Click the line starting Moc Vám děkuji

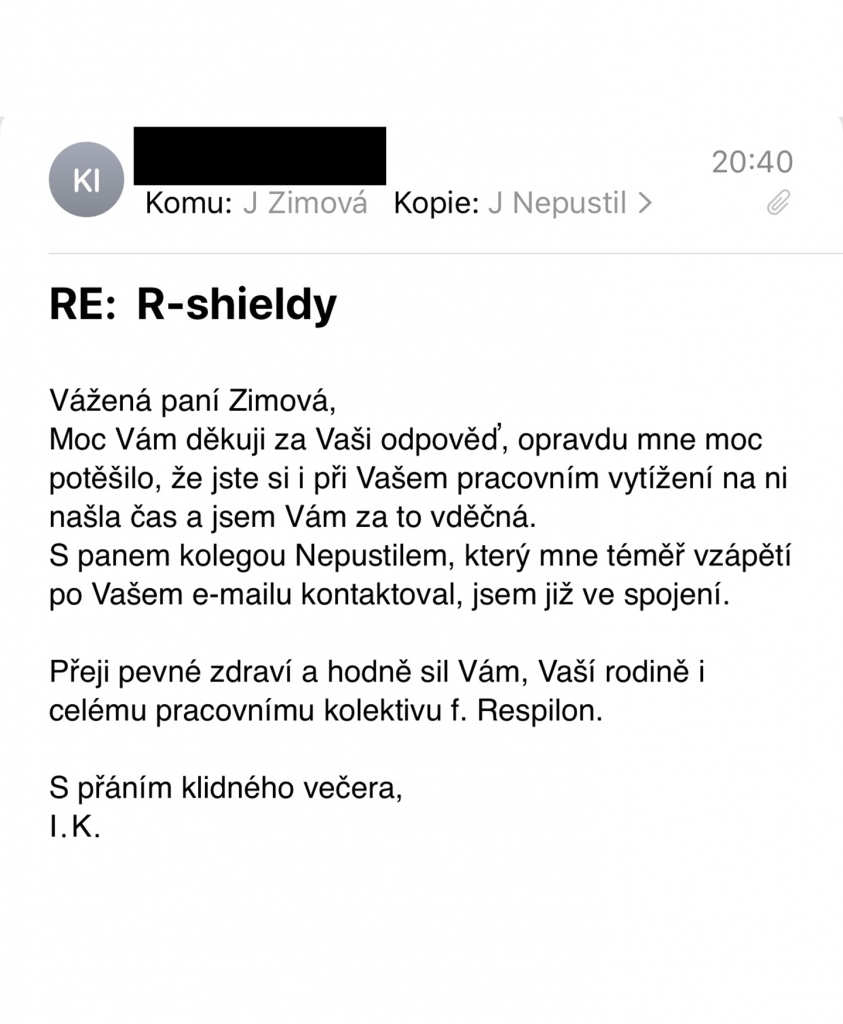[406, 440]
